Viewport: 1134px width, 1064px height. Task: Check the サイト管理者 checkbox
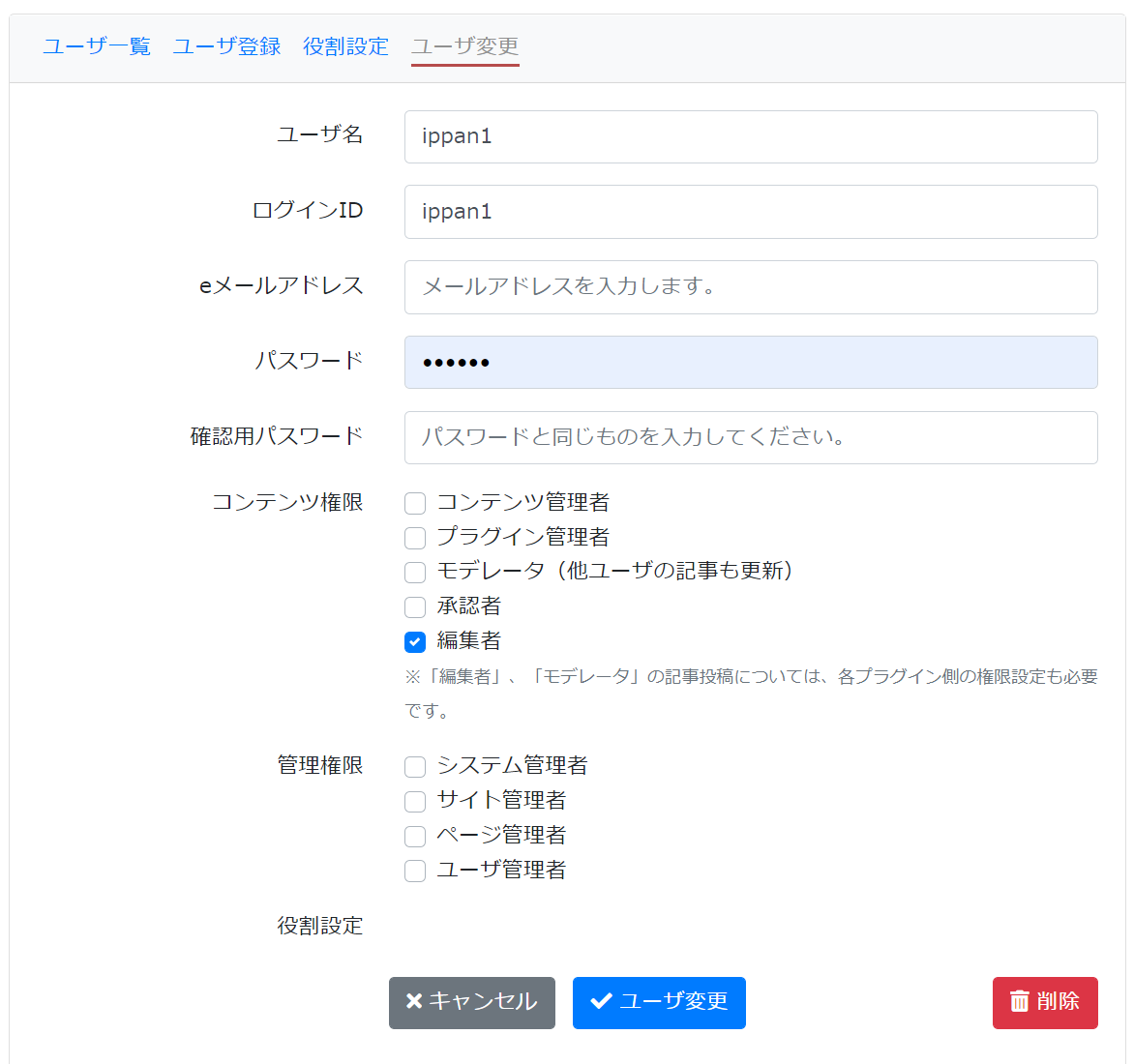pos(415,801)
